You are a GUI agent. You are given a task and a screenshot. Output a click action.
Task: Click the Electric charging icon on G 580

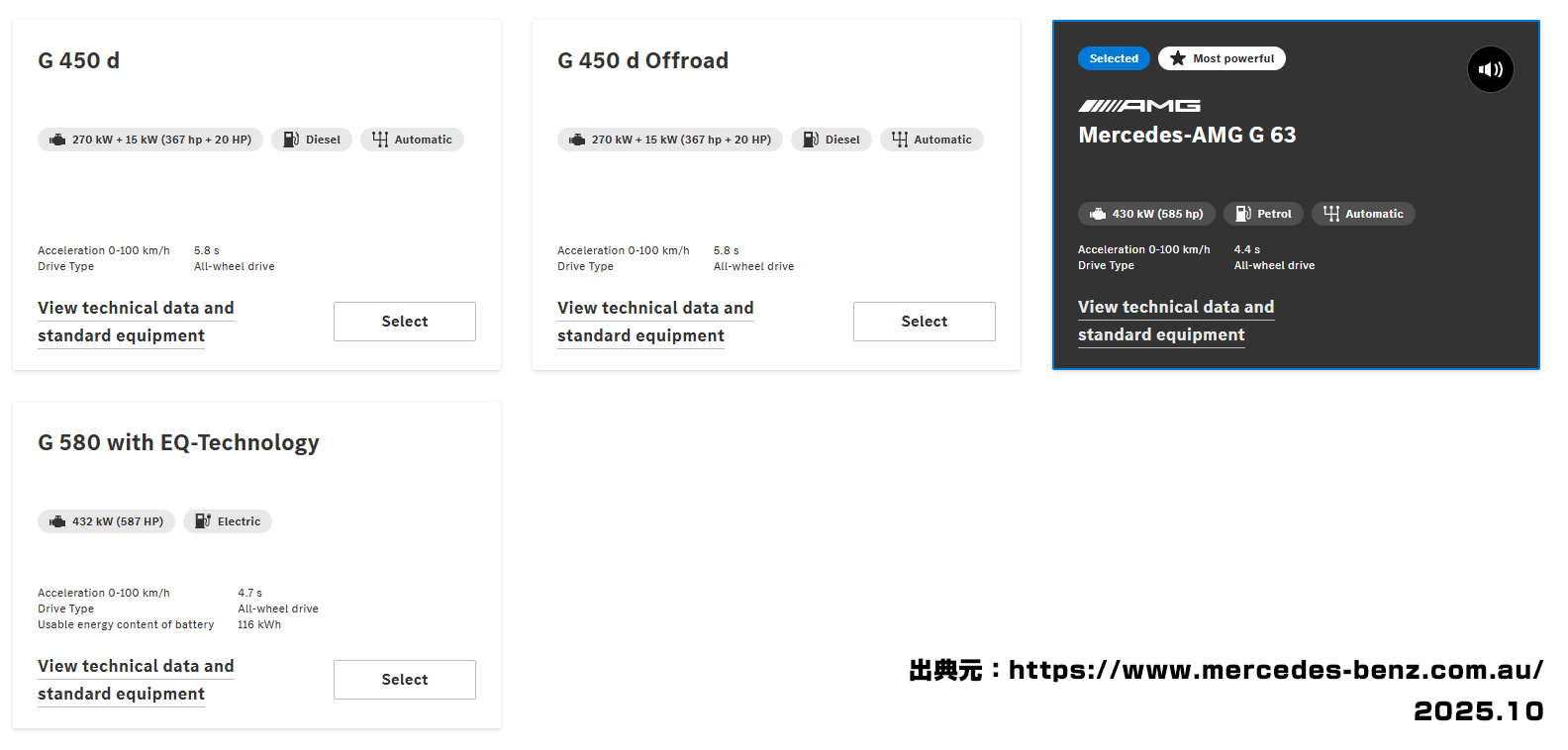pos(202,521)
